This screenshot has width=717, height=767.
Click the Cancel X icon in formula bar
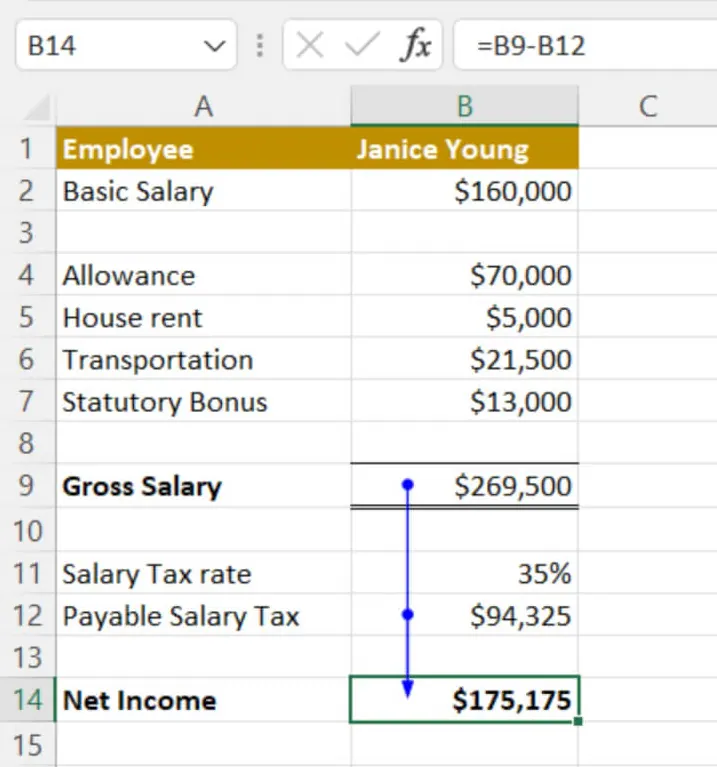pyautogui.click(x=310, y=46)
